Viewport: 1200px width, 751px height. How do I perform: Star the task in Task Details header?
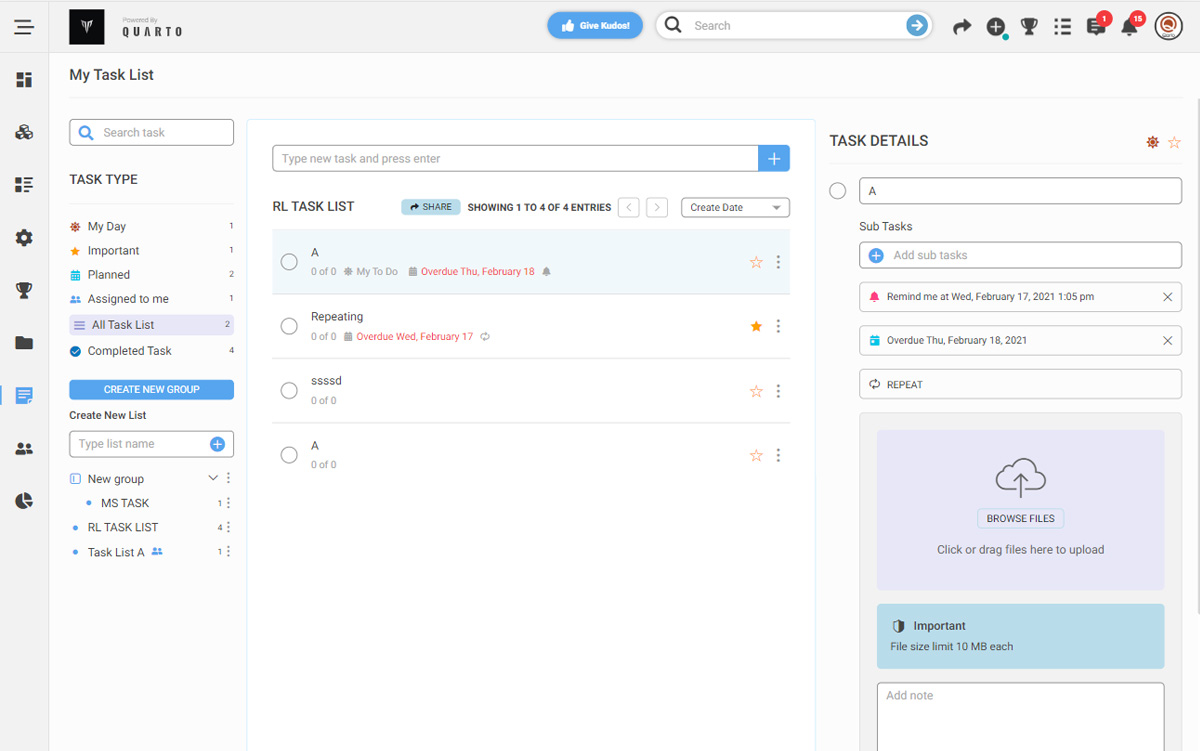[1175, 143]
